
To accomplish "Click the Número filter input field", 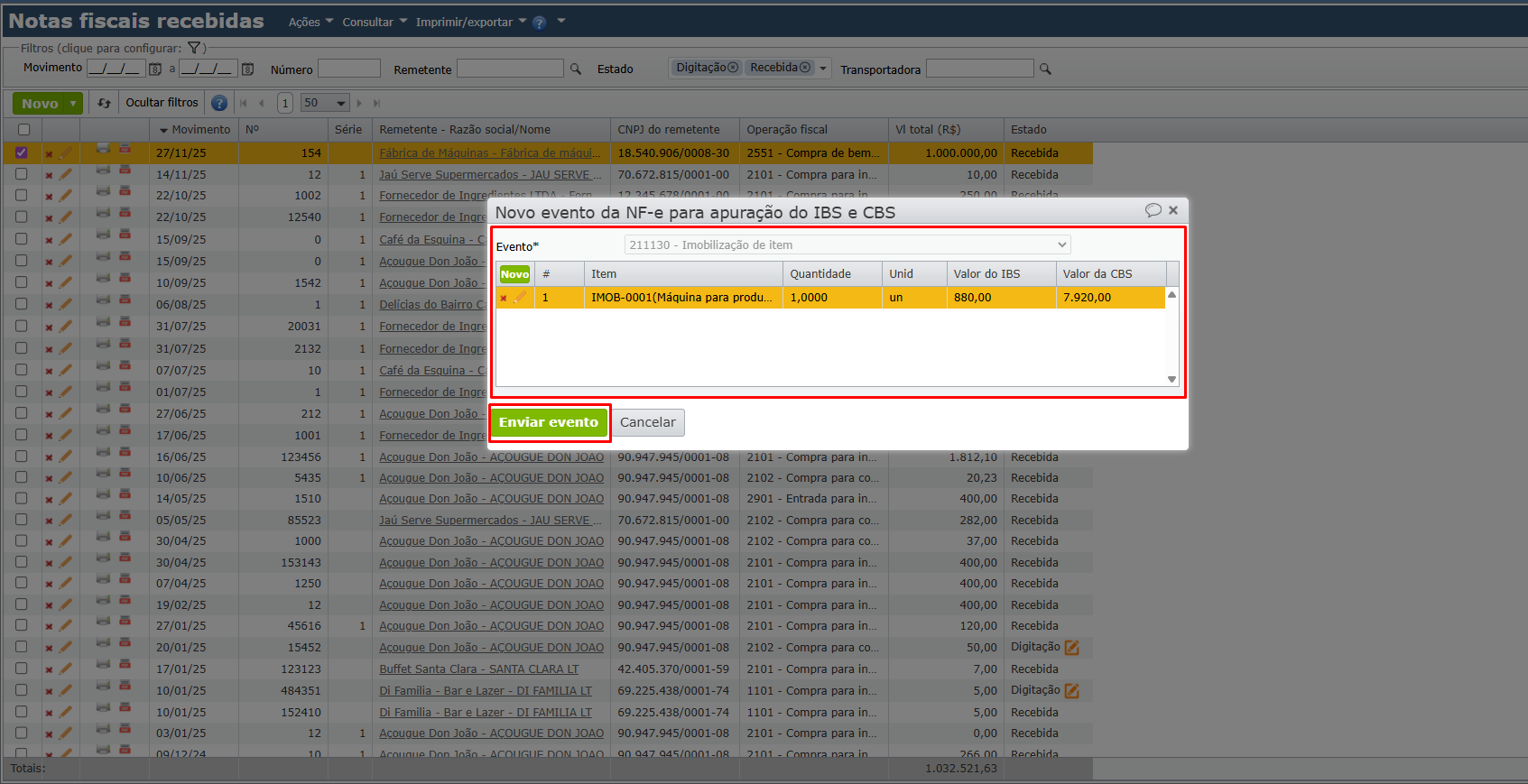I will click(349, 69).
